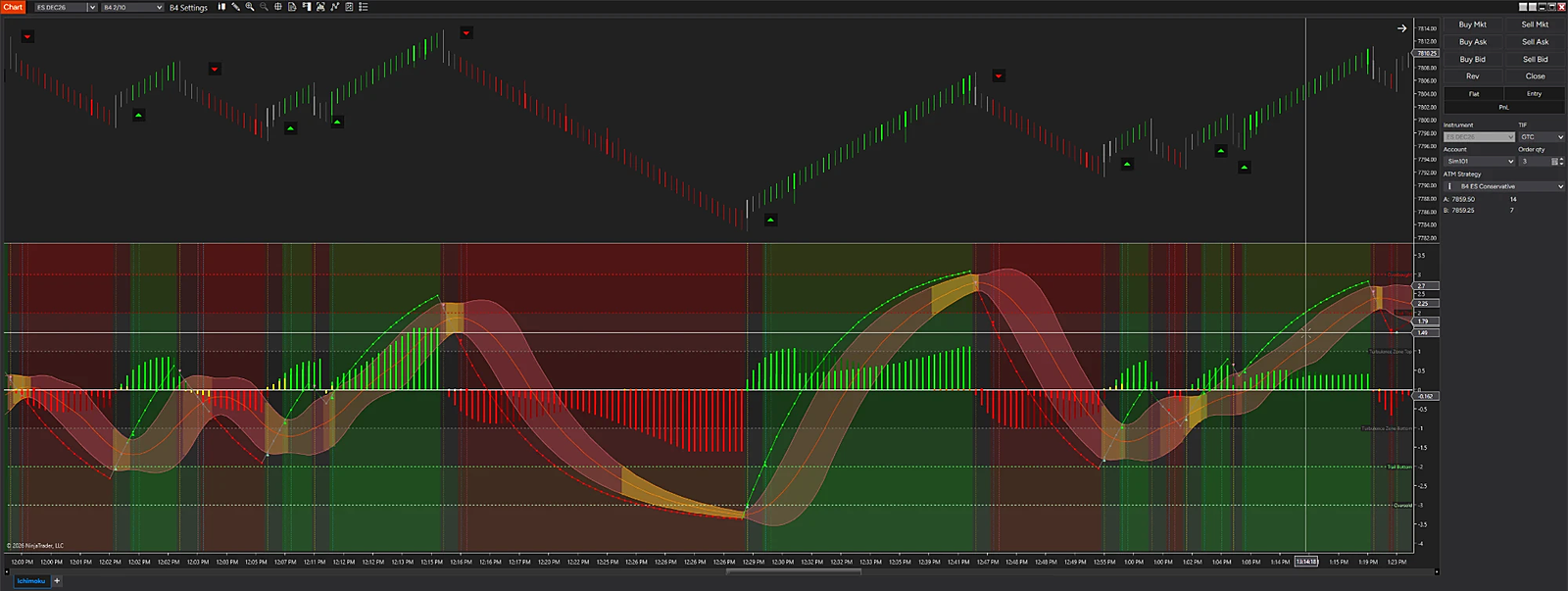This screenshot has width=1568, height=591.
Task: Click the 13:14:18 time axis label
Action: (x=1306, y=562)
